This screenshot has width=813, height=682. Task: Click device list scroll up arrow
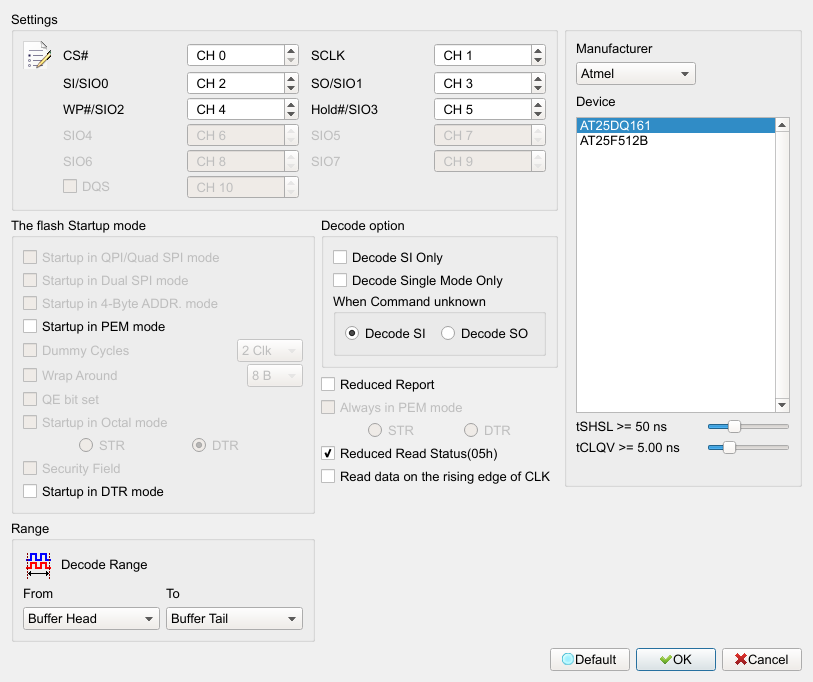point(782,125)
